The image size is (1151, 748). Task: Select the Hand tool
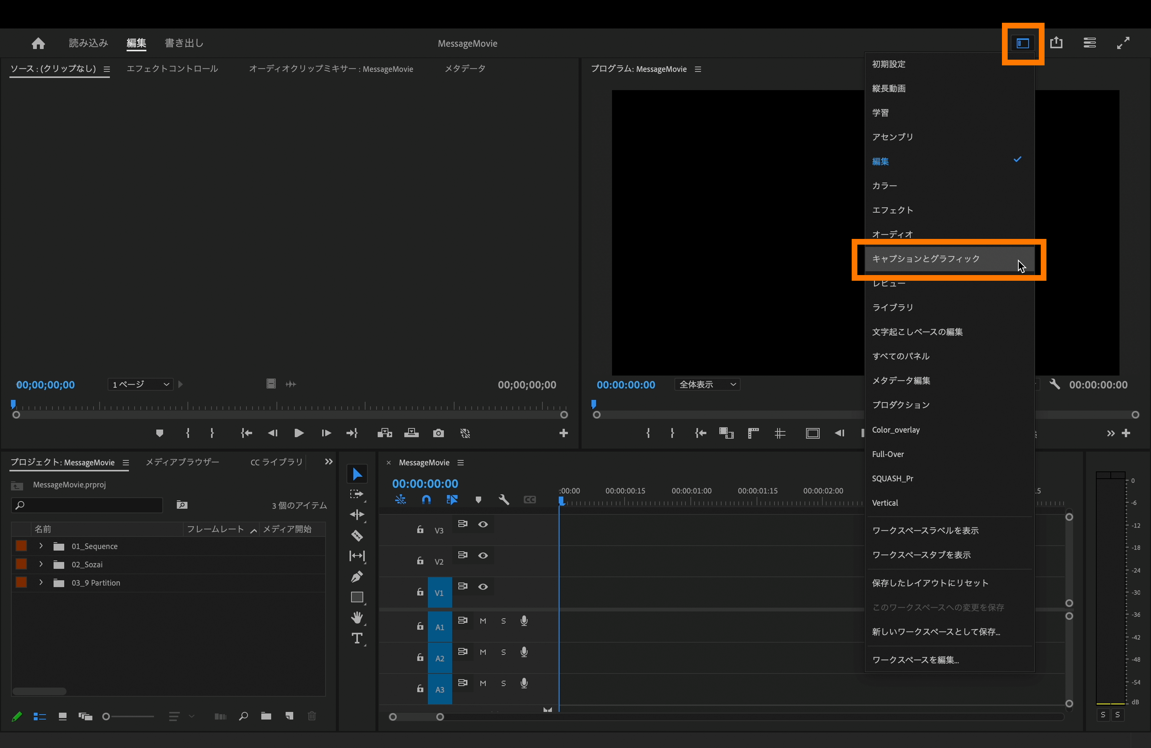(357, 617)
